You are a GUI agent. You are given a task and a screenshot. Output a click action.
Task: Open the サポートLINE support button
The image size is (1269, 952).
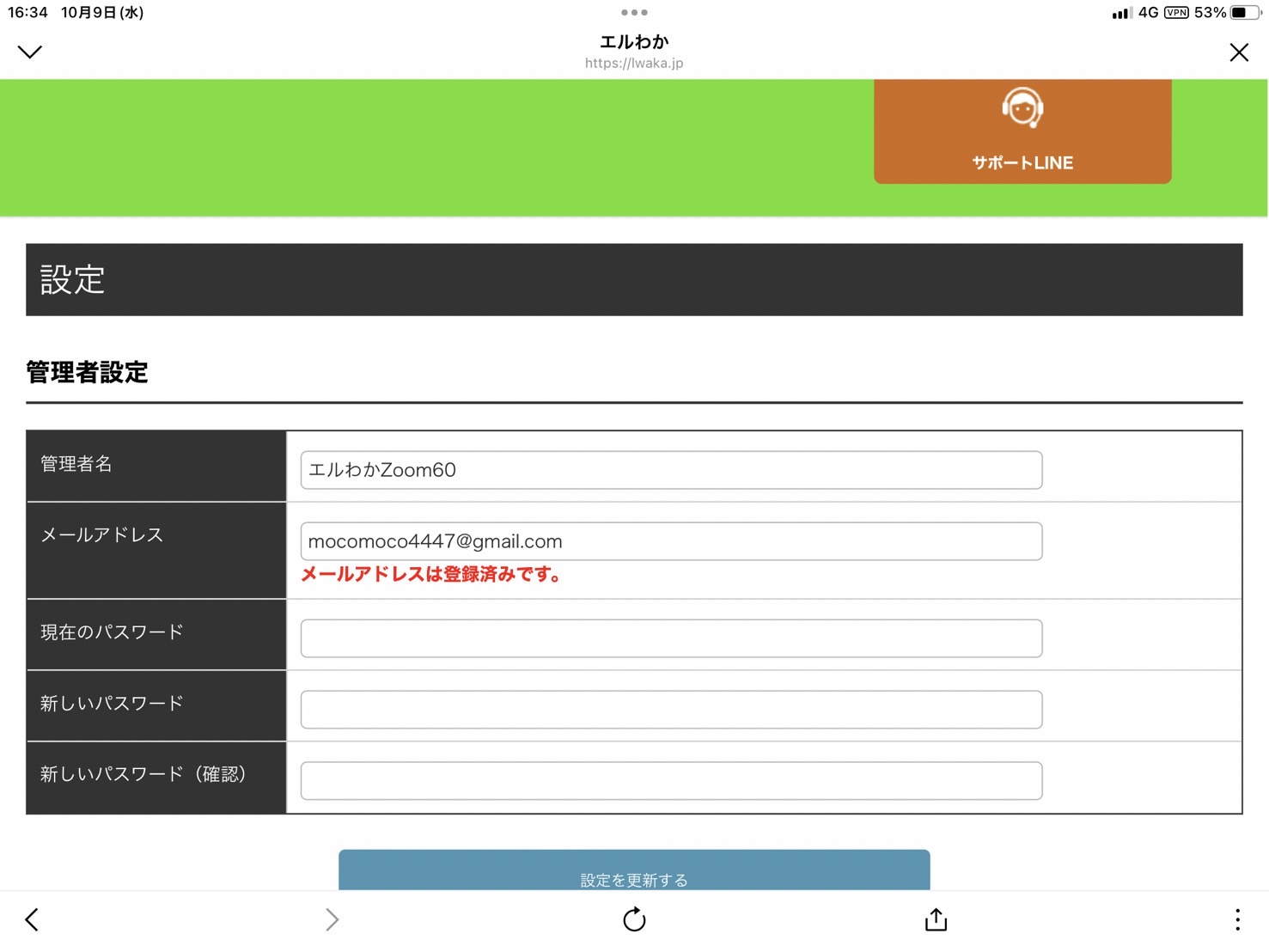point(1022,131)
